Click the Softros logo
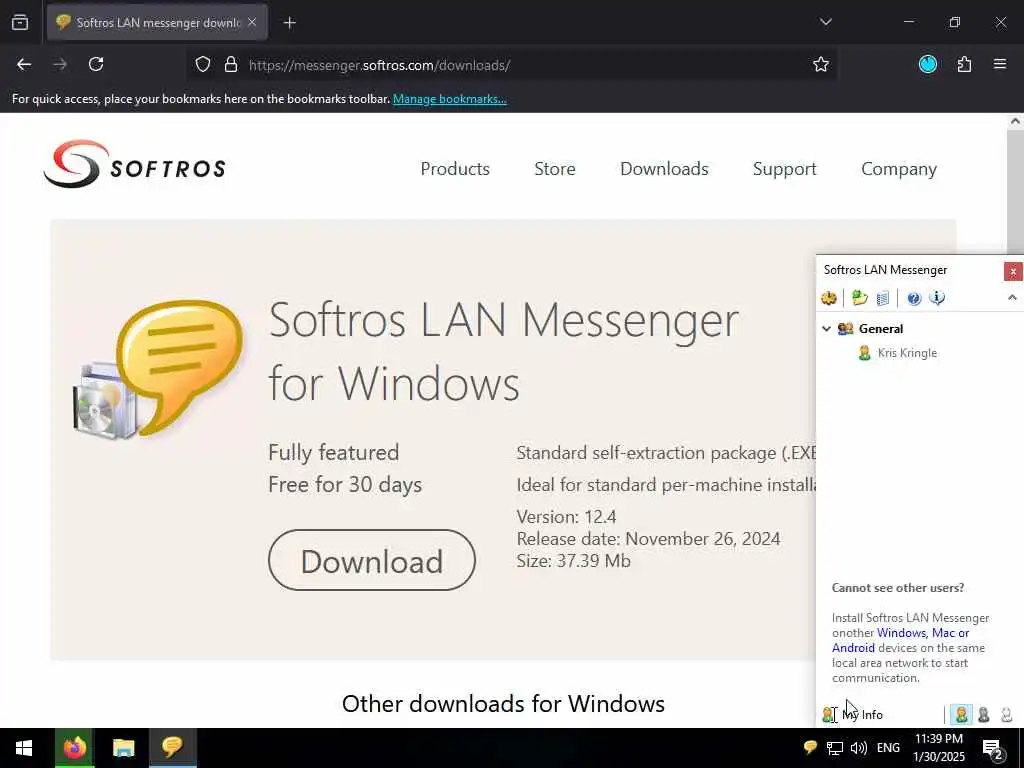 click(135, 165)
